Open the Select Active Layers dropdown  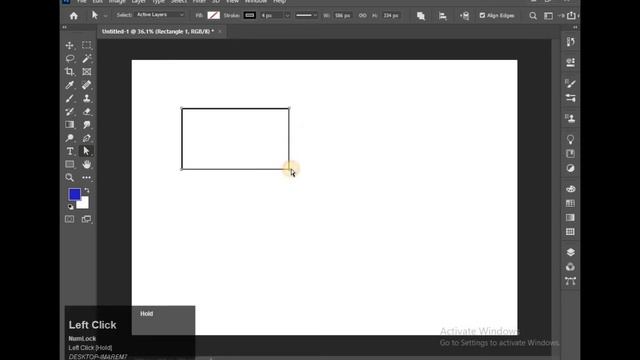(160, 15)
